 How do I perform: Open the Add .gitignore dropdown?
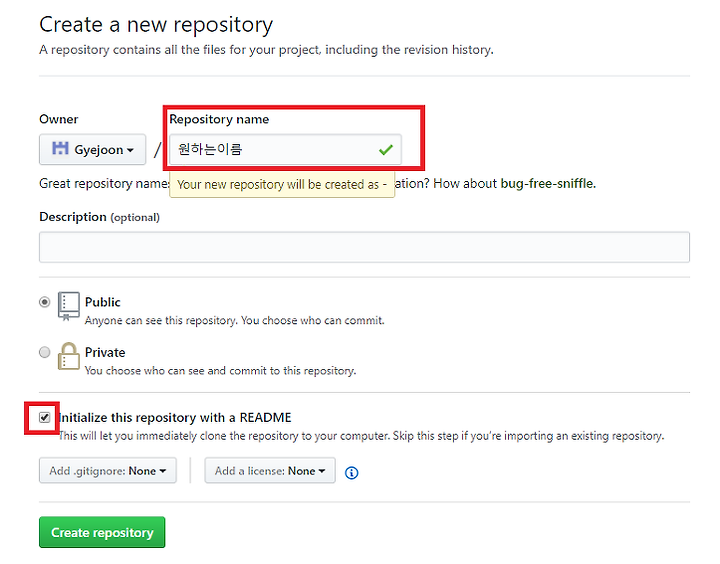tap(108, 470)
